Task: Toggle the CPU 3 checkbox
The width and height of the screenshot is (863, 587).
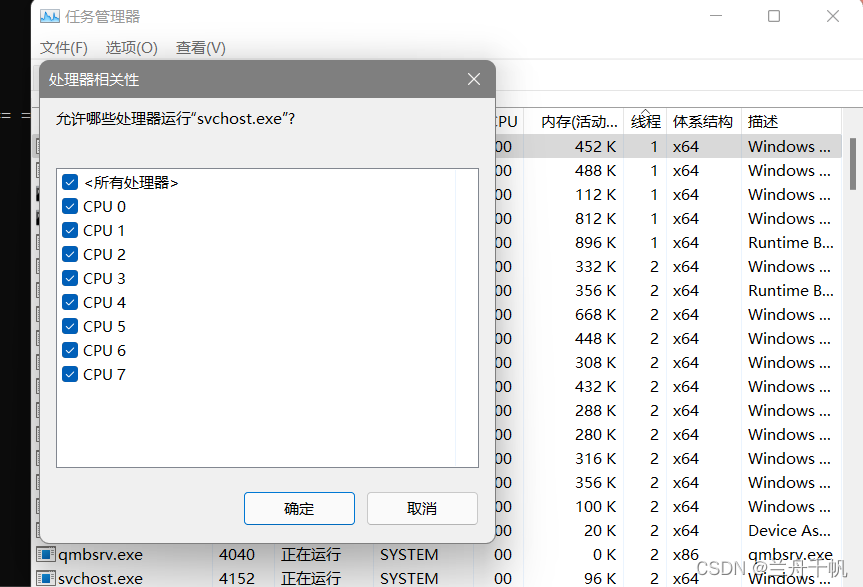Action: coord(70,278)
